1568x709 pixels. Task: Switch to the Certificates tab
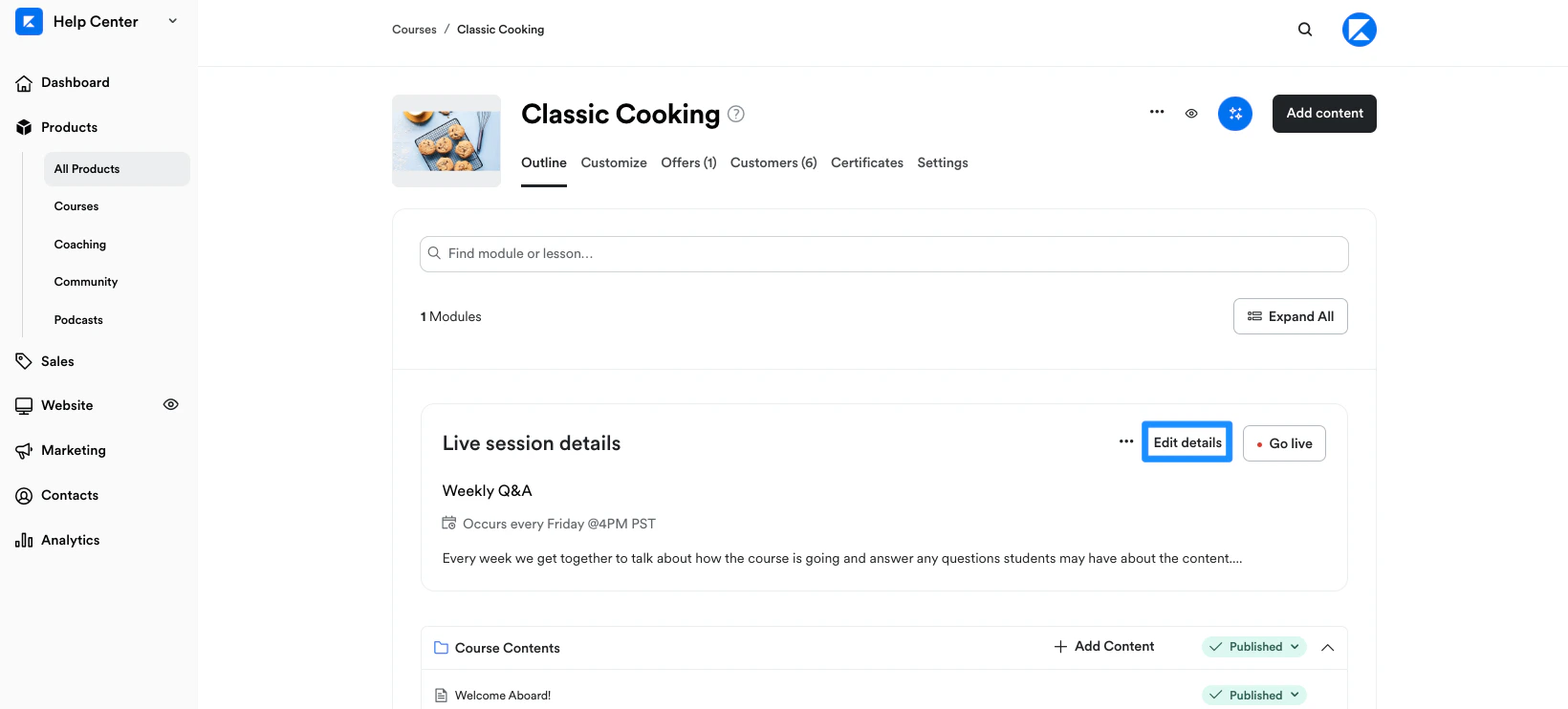click(867, 162)
